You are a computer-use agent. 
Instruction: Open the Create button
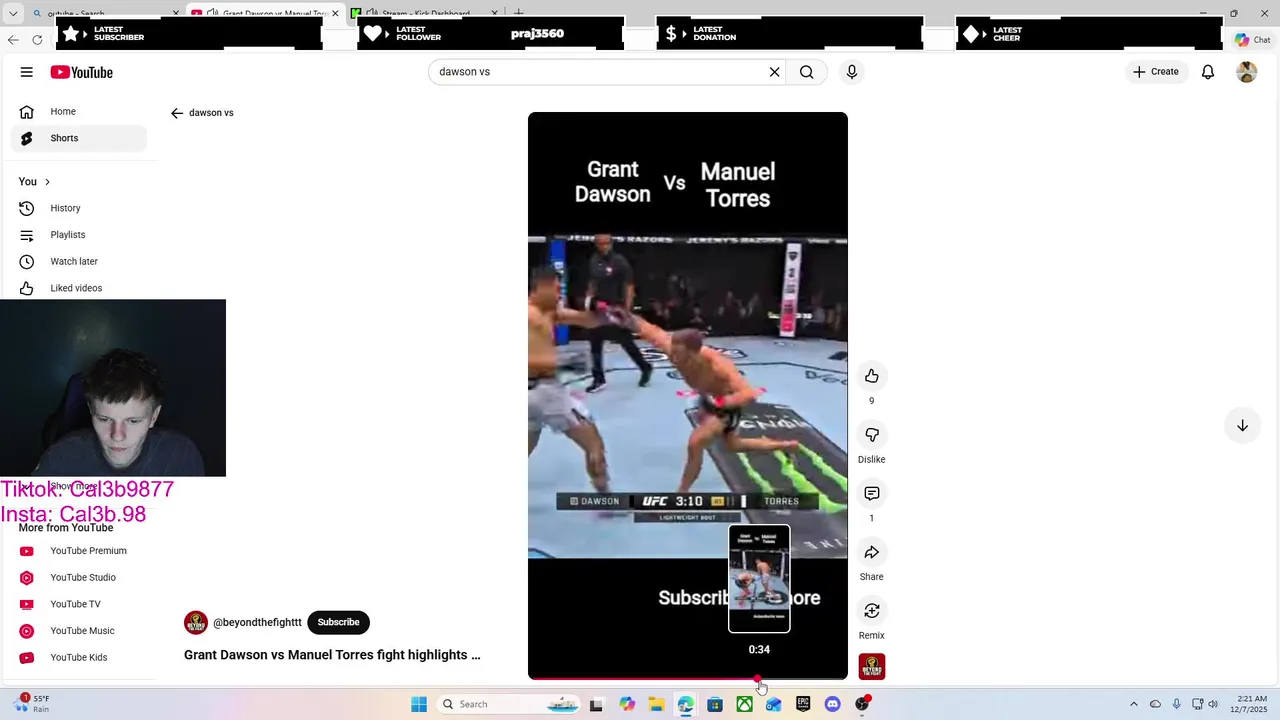pos(1156,72)
